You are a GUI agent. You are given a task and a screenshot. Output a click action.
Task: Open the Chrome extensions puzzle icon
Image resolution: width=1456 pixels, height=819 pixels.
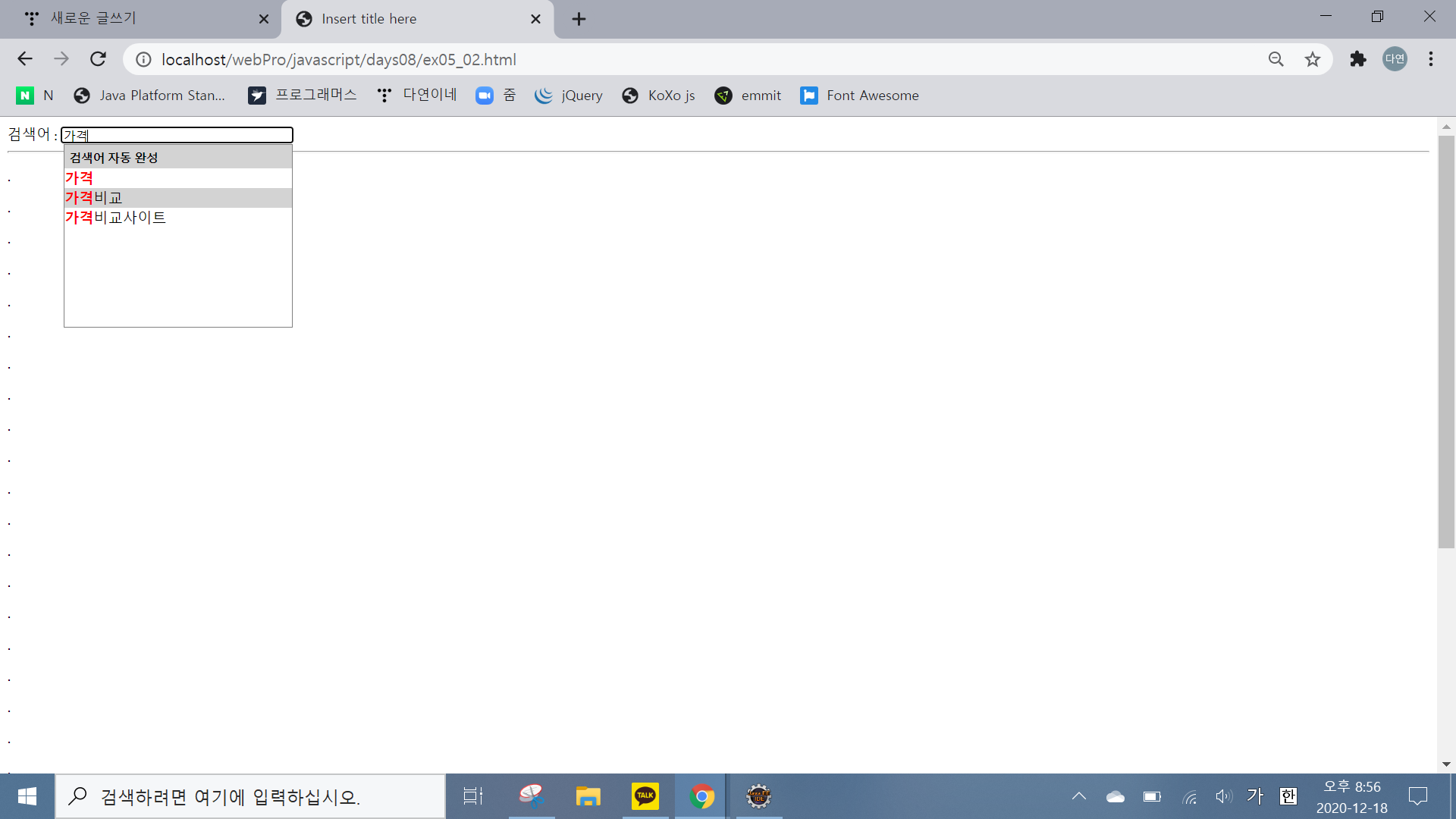[x=1357, y=59]
